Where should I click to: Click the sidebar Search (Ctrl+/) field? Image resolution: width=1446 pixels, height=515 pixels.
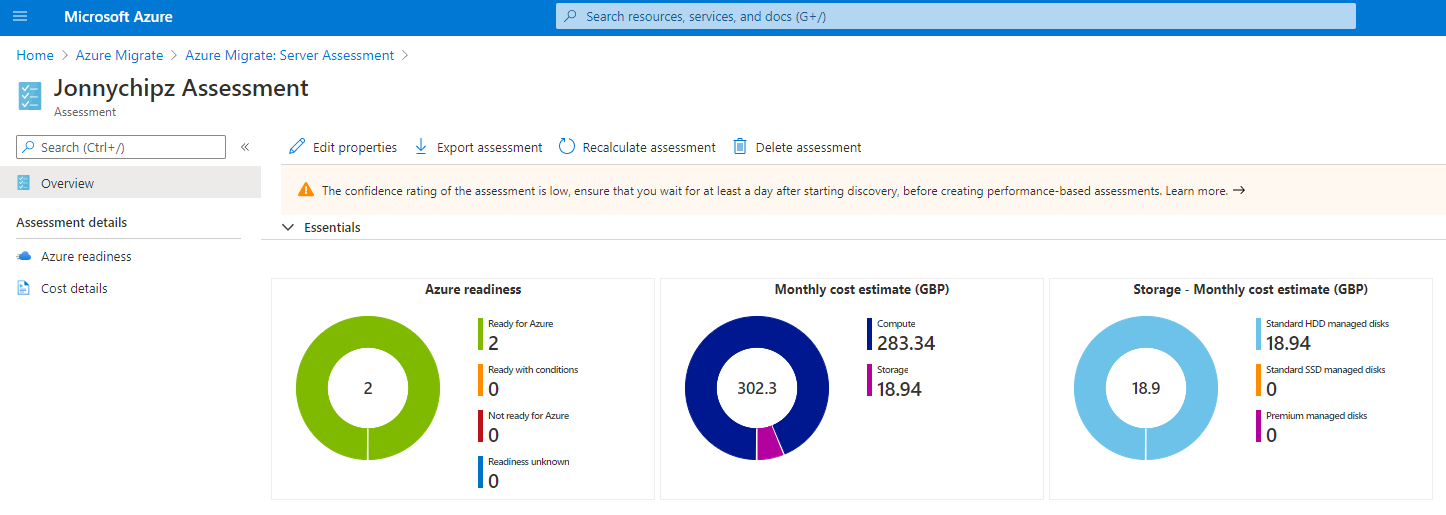tap(122, 147)
